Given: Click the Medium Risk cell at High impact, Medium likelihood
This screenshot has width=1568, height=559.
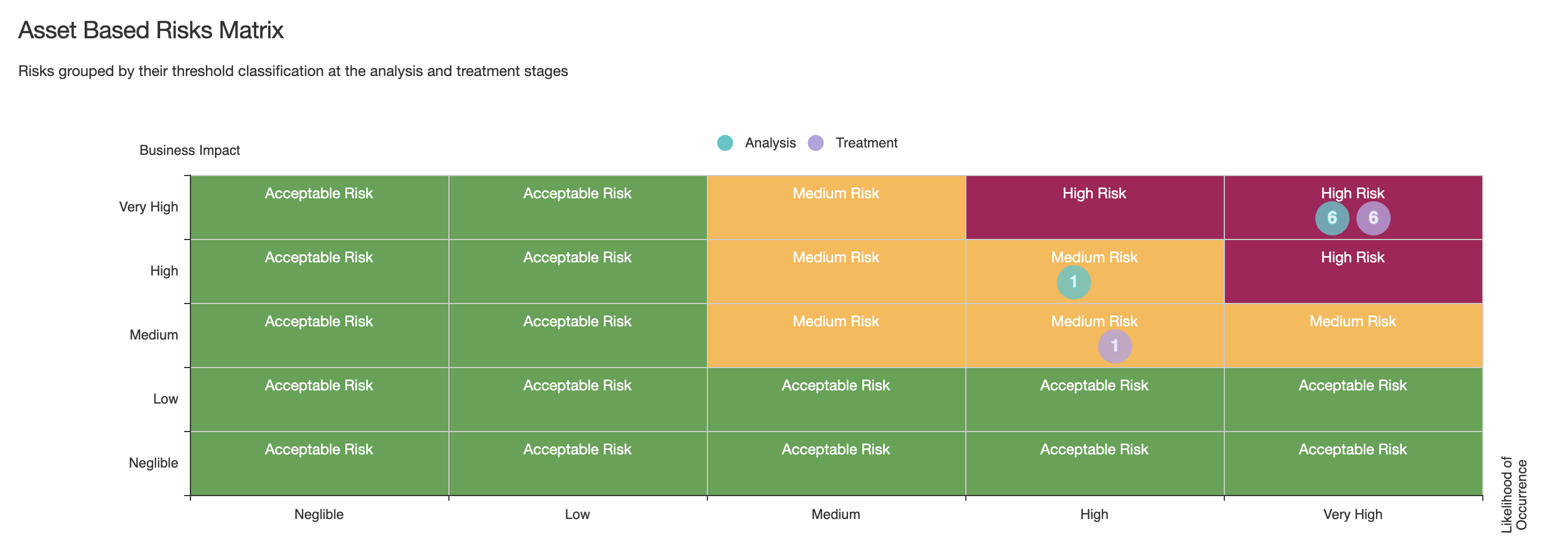Looking at the screenshot, I should pos(835,271).
